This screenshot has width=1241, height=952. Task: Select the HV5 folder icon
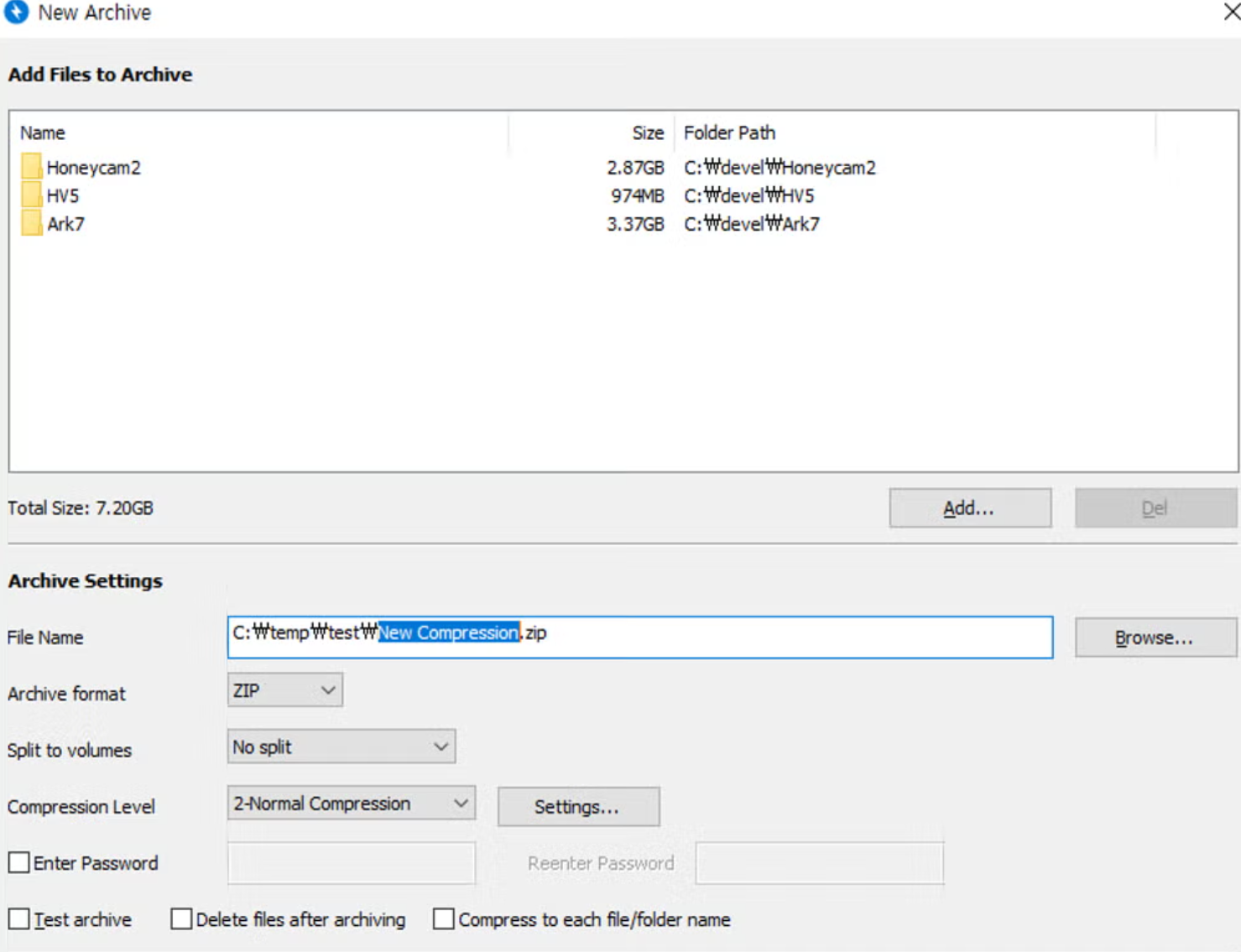pyautogui.click(x=31, y=195)
